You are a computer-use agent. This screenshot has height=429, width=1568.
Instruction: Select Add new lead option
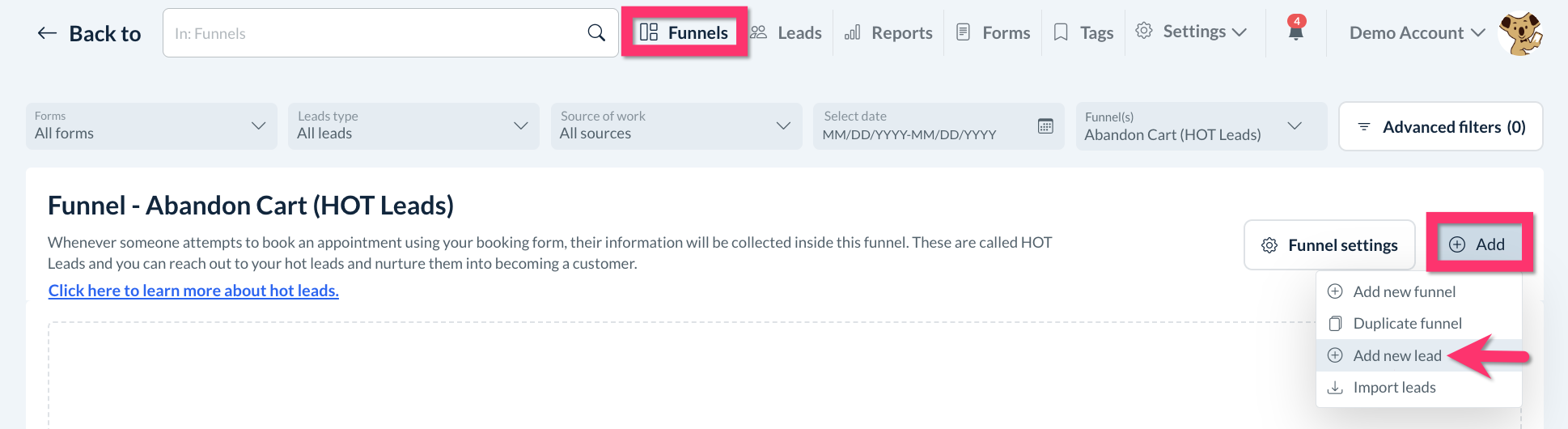click(x=1396, y=355)
